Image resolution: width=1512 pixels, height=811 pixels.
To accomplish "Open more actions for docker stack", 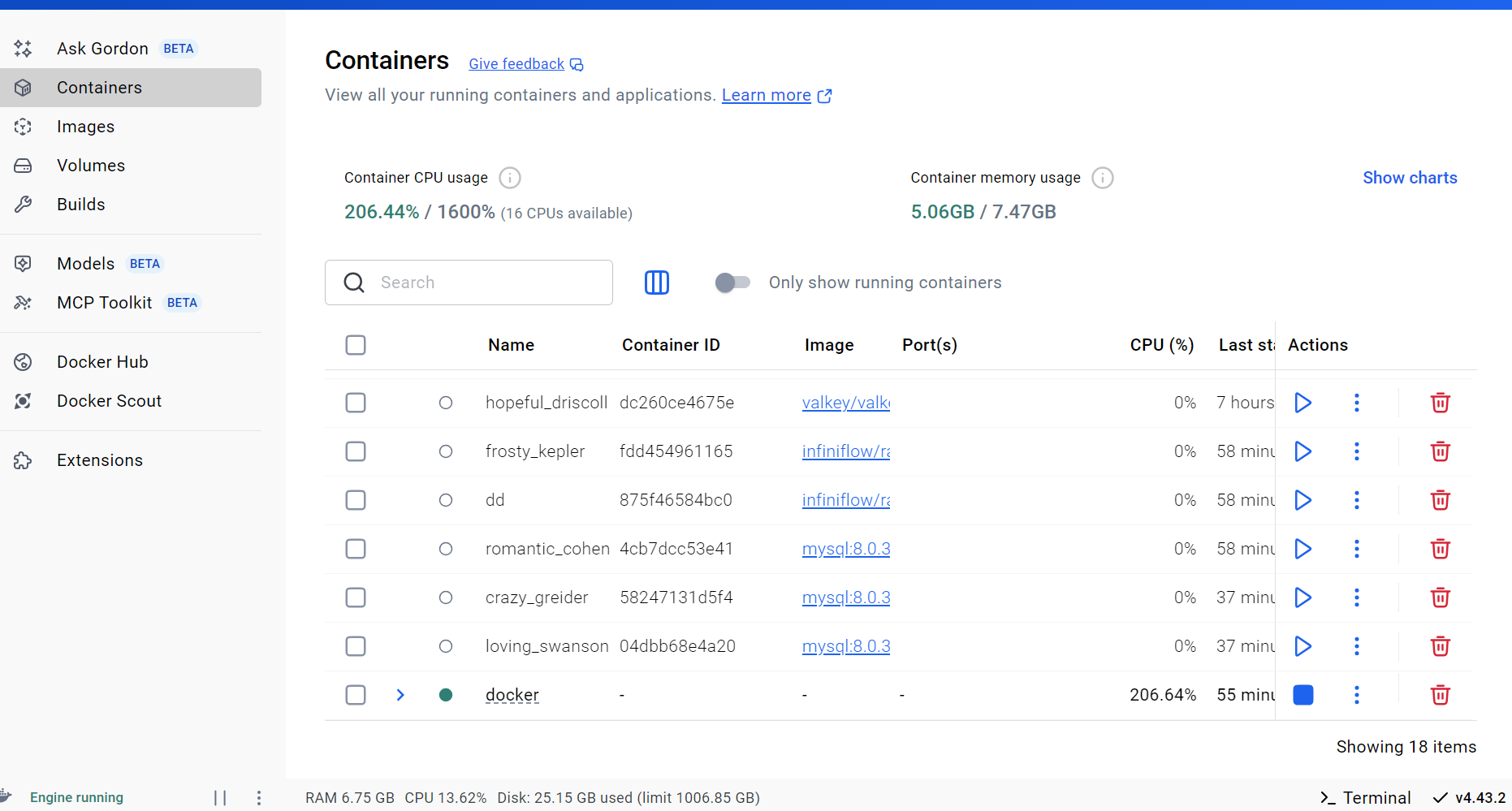I will point(1356,695).
